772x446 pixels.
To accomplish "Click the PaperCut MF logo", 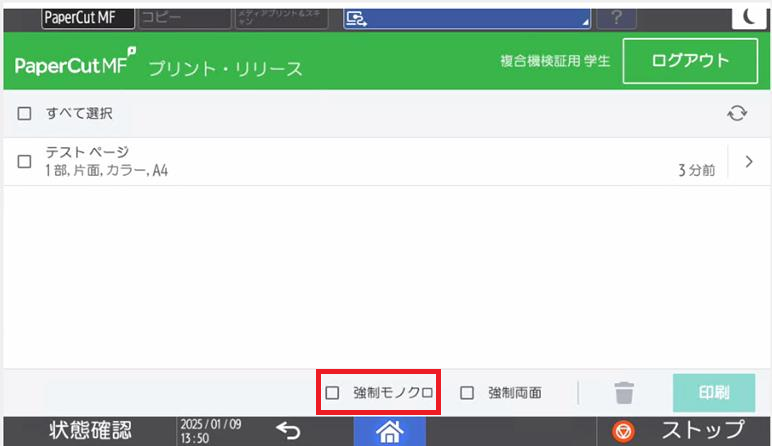I will (75, 62).
